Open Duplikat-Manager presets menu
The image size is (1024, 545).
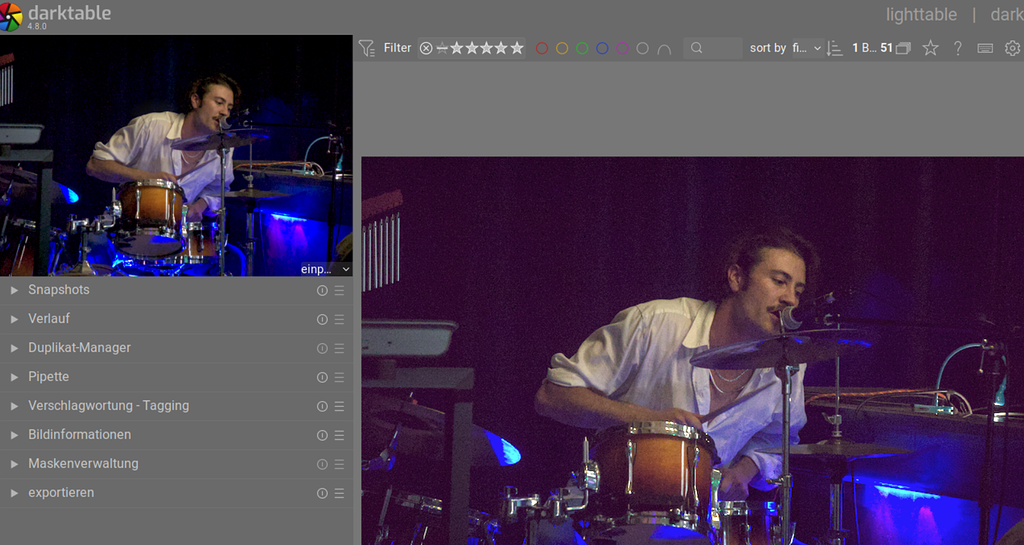click(x=340, y=349)
